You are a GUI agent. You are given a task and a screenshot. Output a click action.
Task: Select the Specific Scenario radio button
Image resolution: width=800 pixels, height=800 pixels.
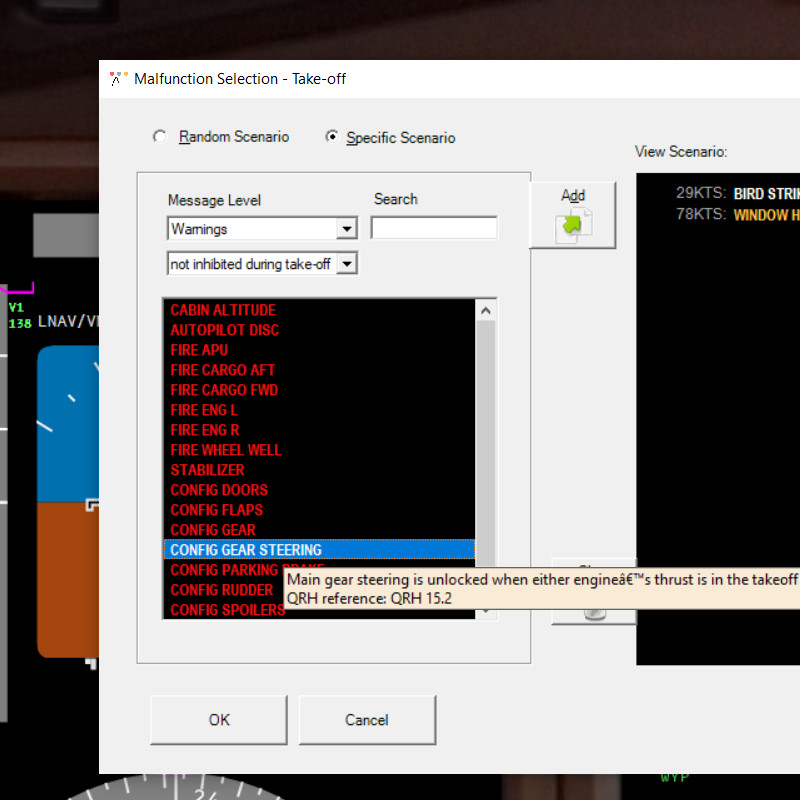coord(332,138)
